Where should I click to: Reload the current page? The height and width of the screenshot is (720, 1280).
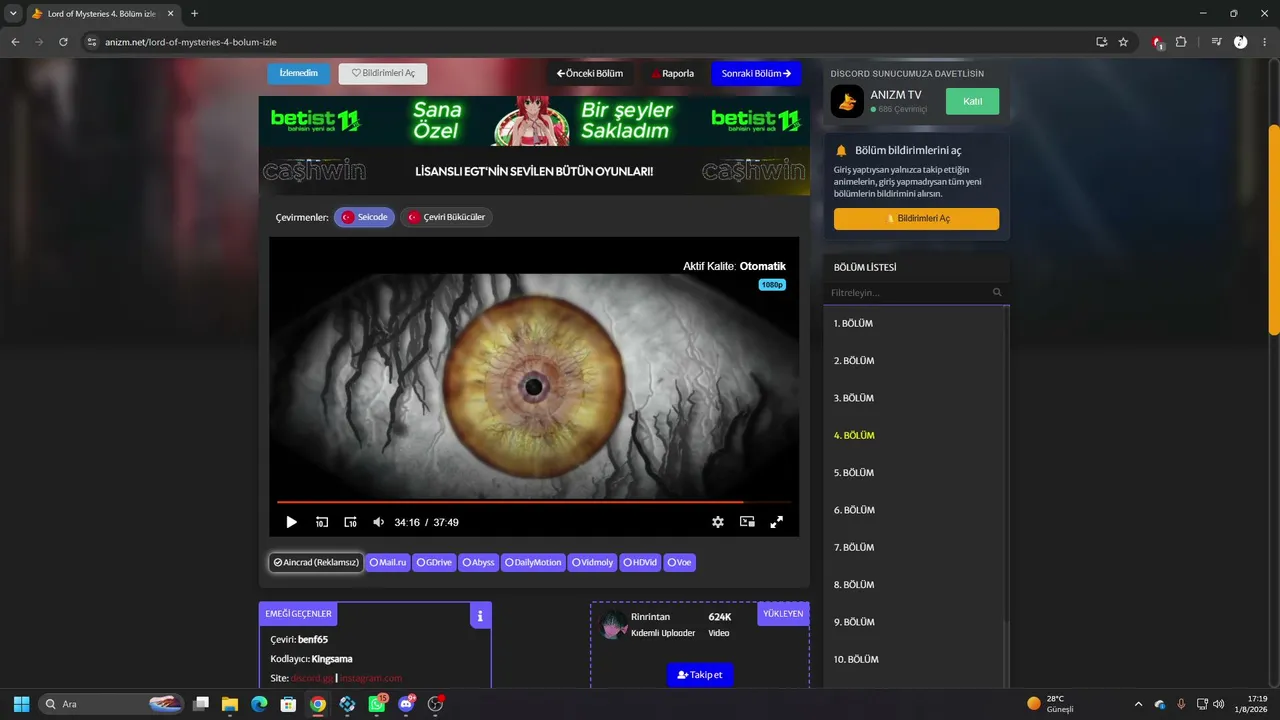(x=63, y=42)
